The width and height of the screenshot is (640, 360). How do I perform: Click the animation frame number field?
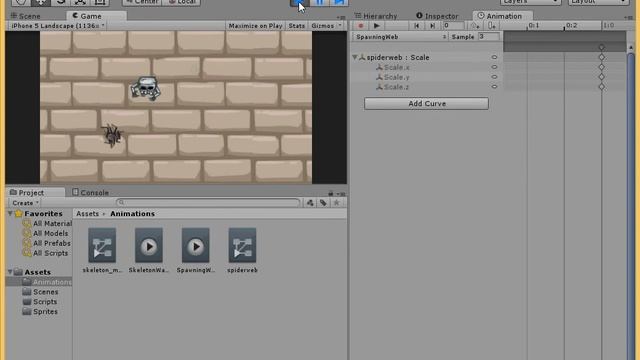(453, 26)
